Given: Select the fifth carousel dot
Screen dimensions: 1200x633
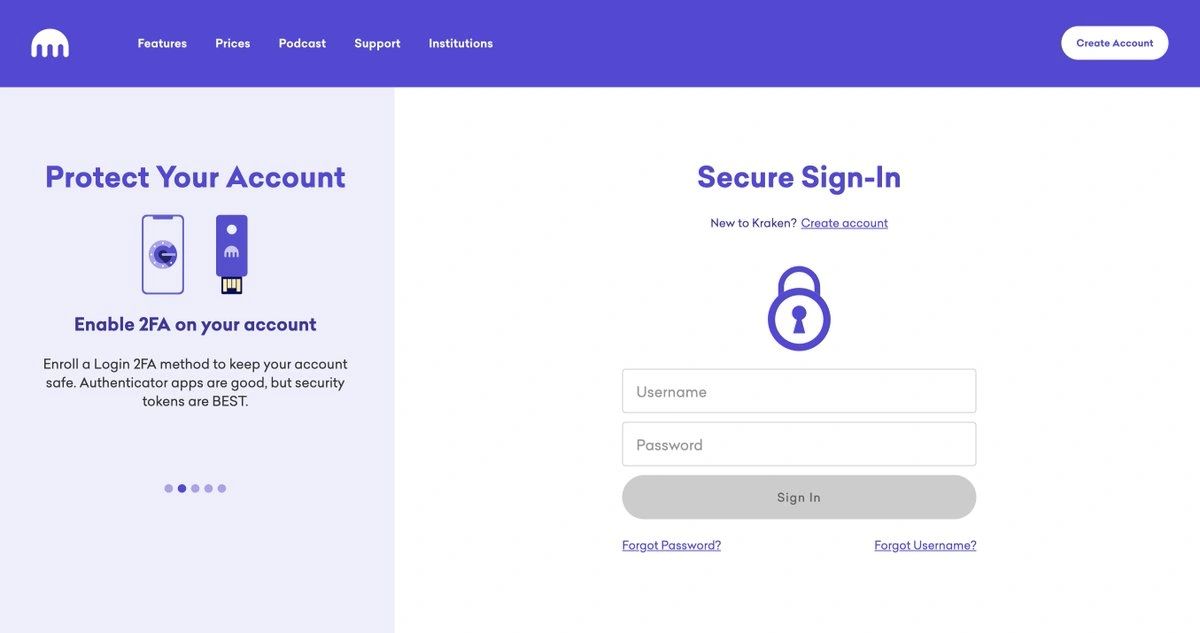Looking at the screenshot, I should click(222, 489).
